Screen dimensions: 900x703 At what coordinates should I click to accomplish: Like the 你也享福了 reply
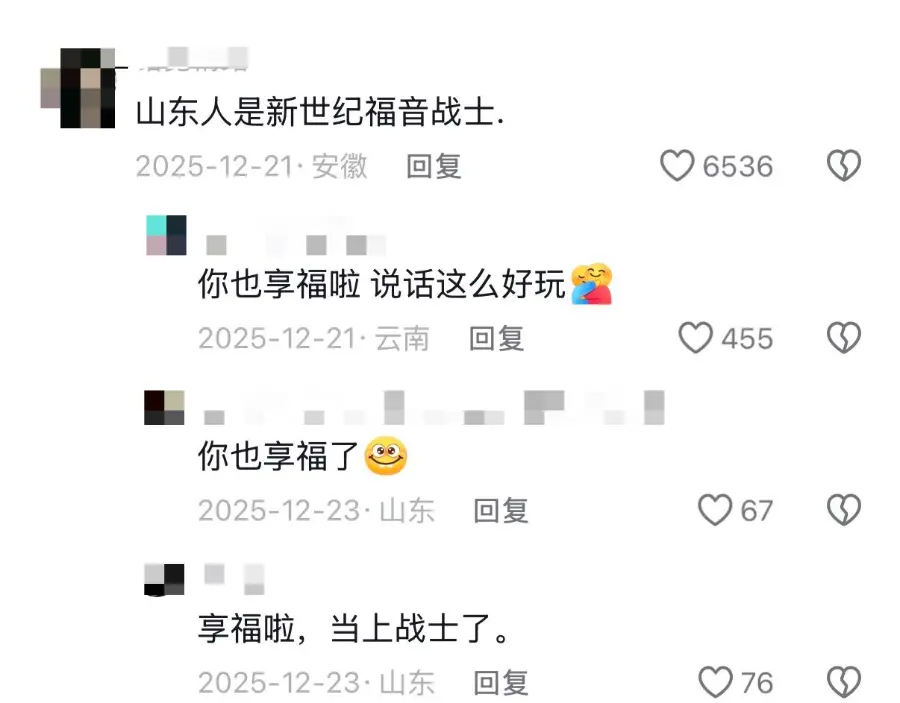(715, 510)
